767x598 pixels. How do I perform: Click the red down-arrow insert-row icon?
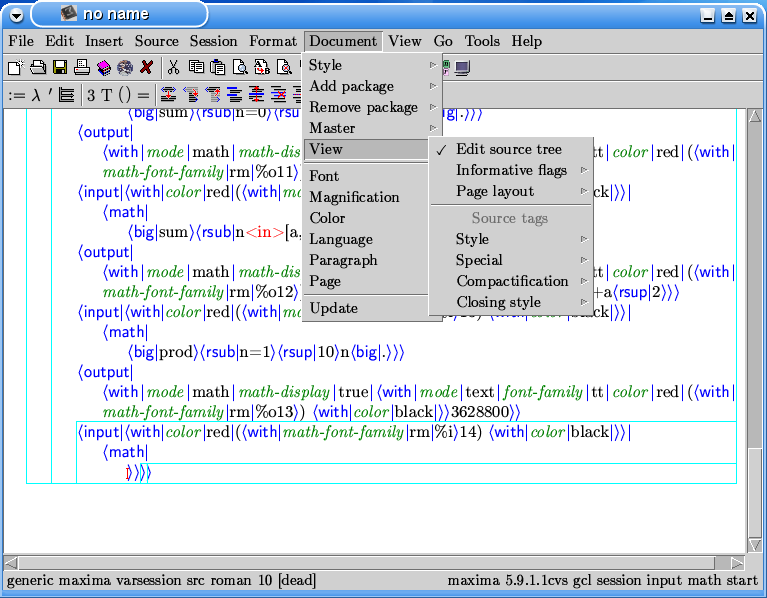168,94
